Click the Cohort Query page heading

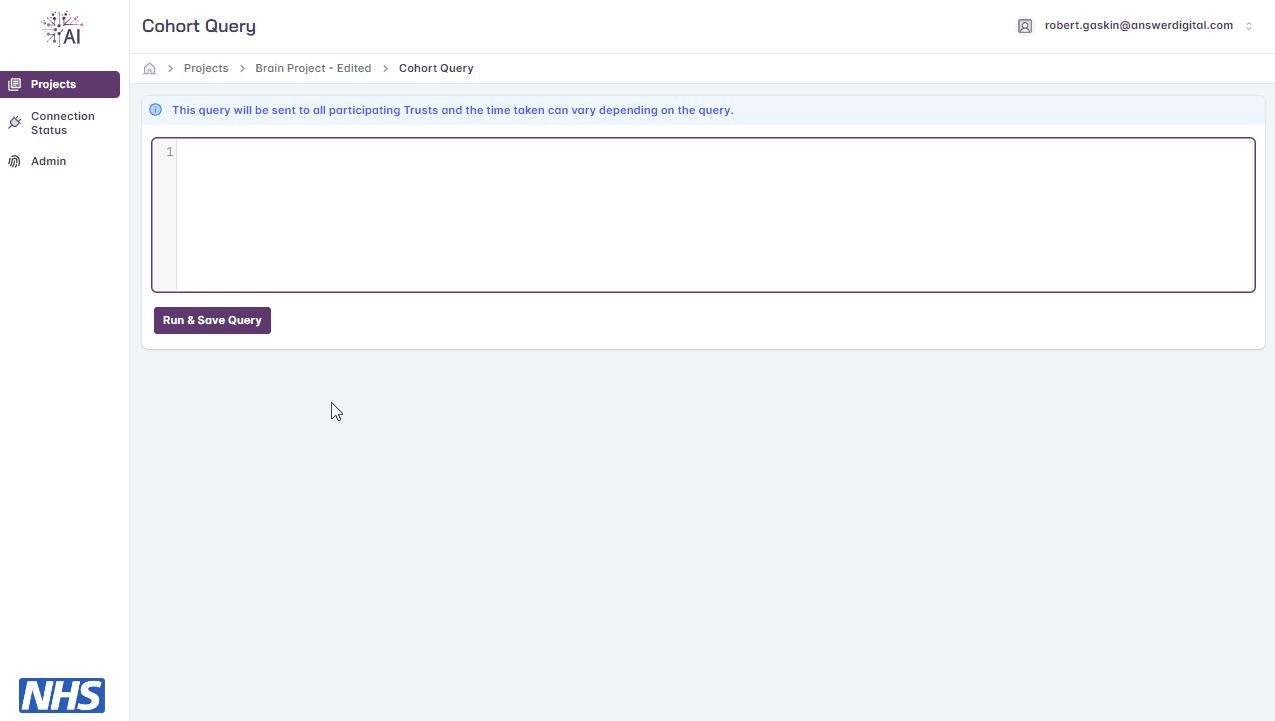199,26
